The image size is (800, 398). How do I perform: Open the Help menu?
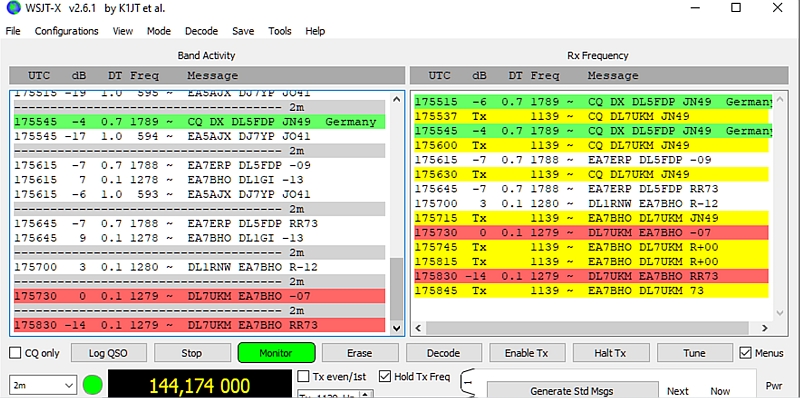click(x=315, y=31)
